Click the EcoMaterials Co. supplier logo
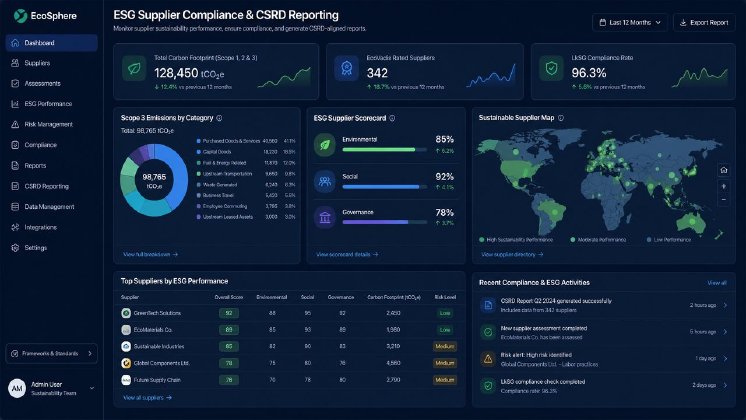This screenshot has width=746, height=420. click(126, 330)
